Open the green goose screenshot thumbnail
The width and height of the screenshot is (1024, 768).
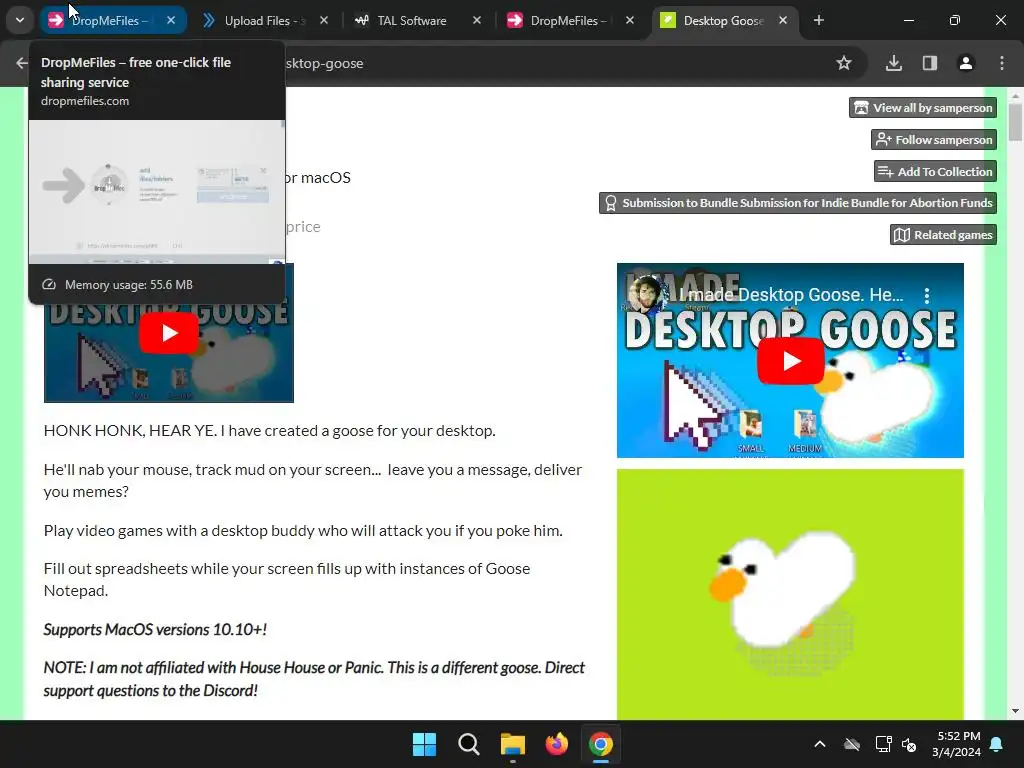coord(790,594)
